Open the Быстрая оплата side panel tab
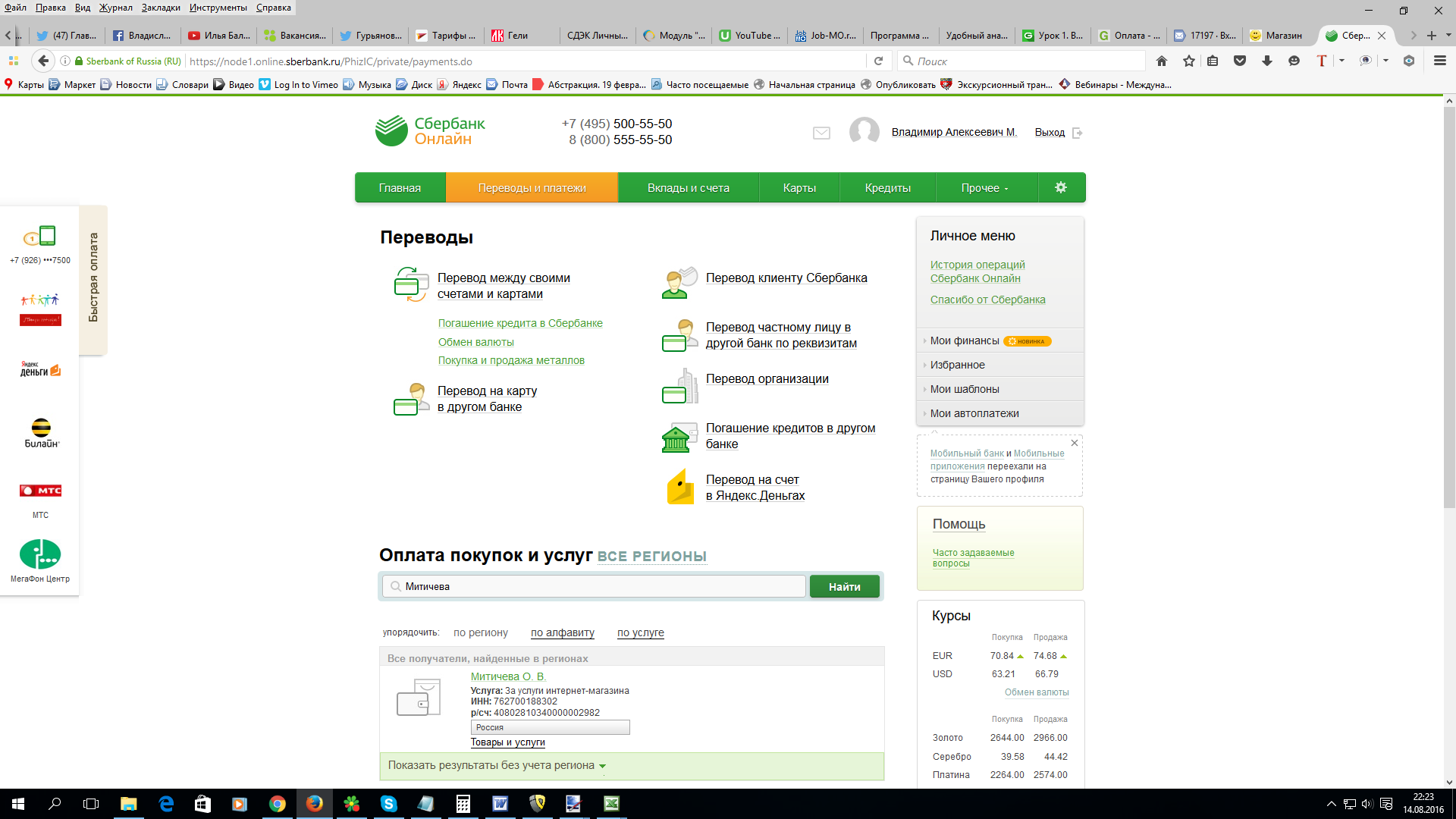Screen dimensions: 1456x819 point(93,278)
